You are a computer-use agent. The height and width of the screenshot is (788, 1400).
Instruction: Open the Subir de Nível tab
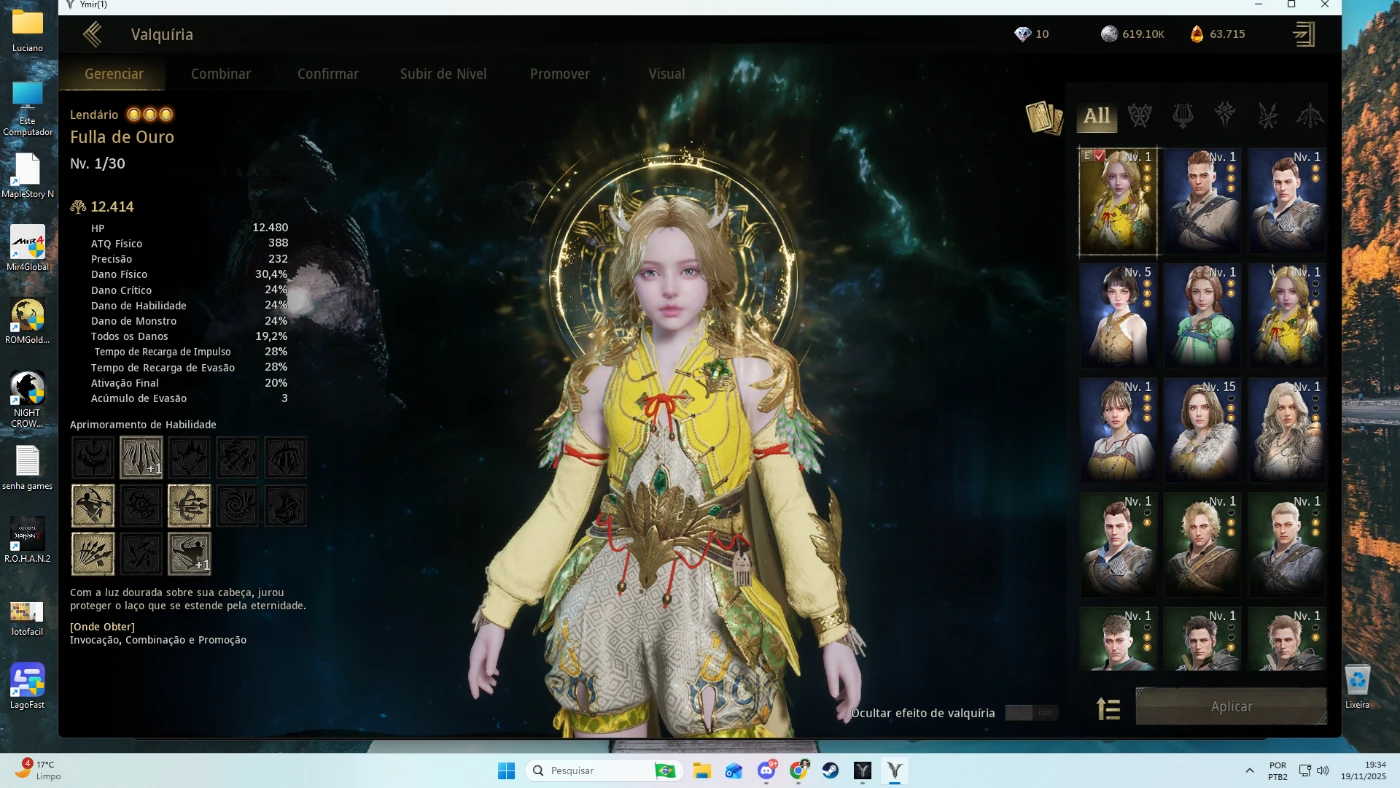(443, 74)
